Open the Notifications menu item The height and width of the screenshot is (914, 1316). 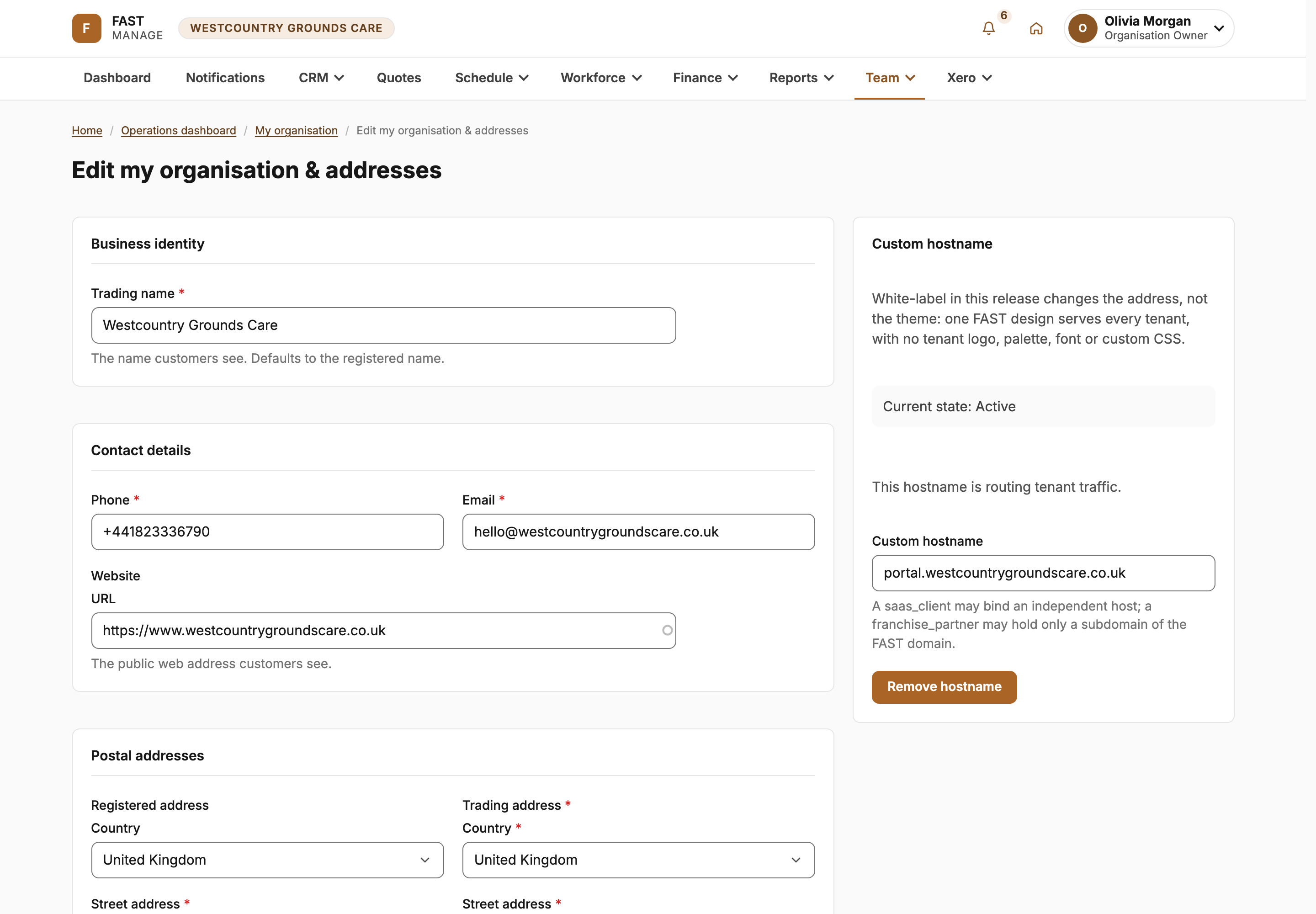[x=225, y=78]
